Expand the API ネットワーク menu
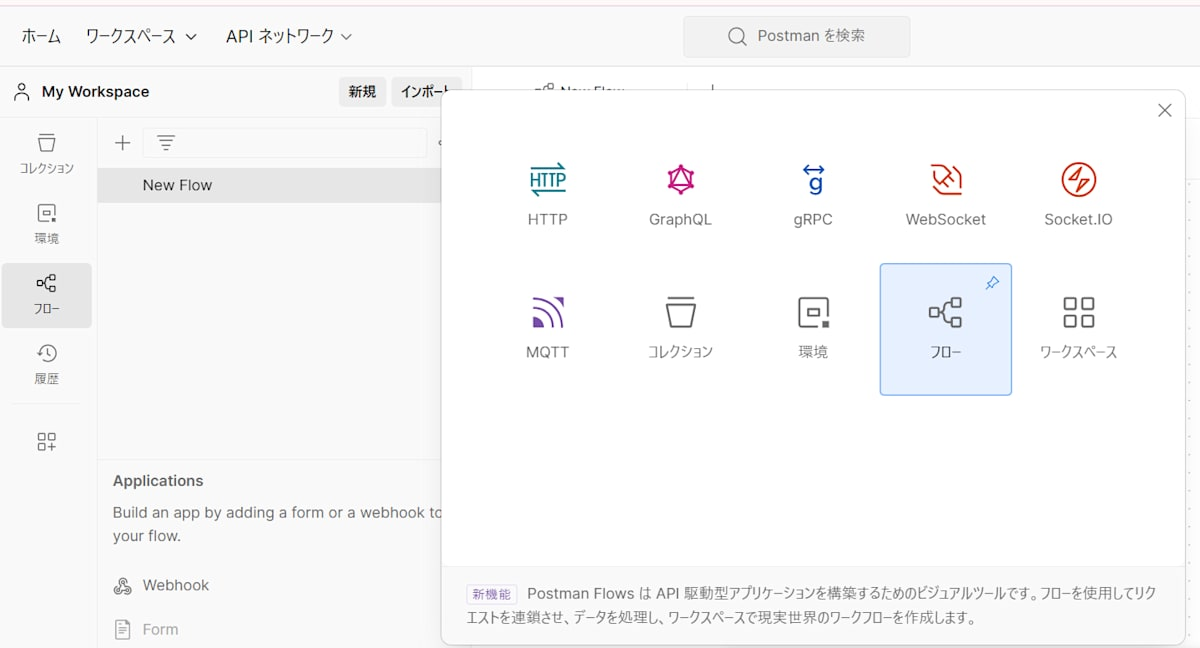This screenshot has width=1200, height=648. 289,36
